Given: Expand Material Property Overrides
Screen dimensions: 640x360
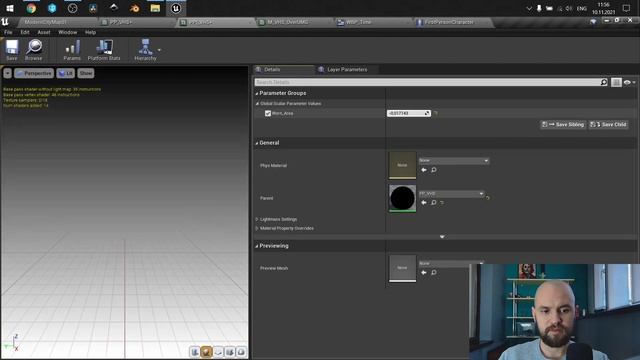Looking at the screenshot, I should (x=257, y=229).
